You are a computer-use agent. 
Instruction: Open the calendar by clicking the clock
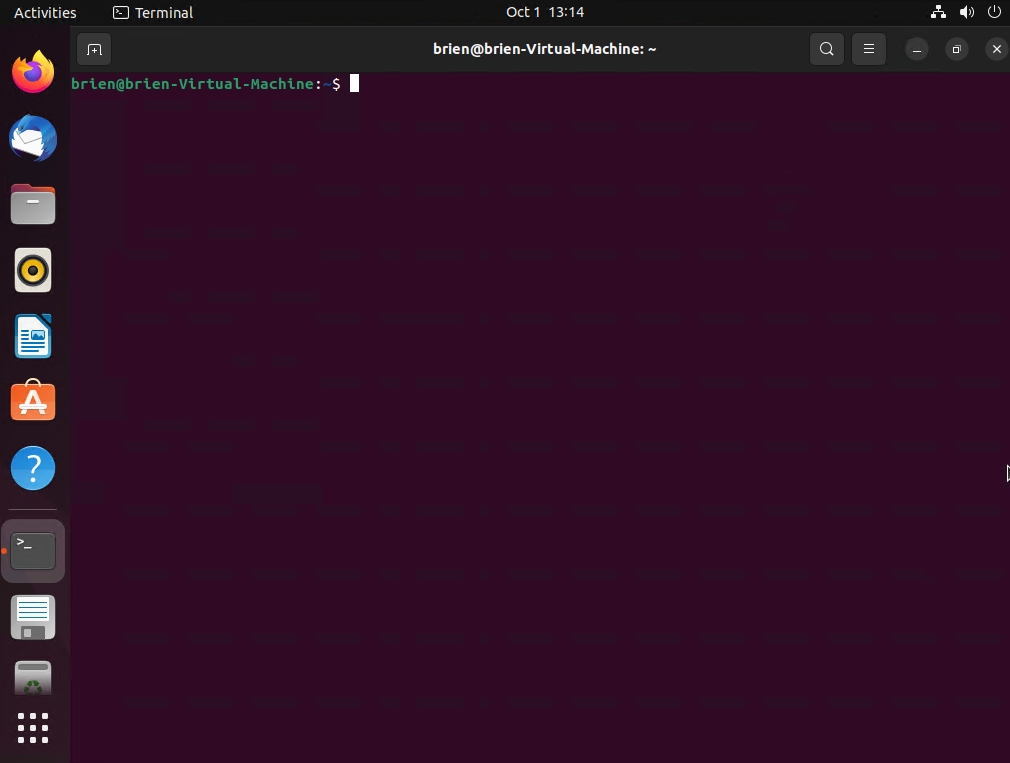[544, 12]
